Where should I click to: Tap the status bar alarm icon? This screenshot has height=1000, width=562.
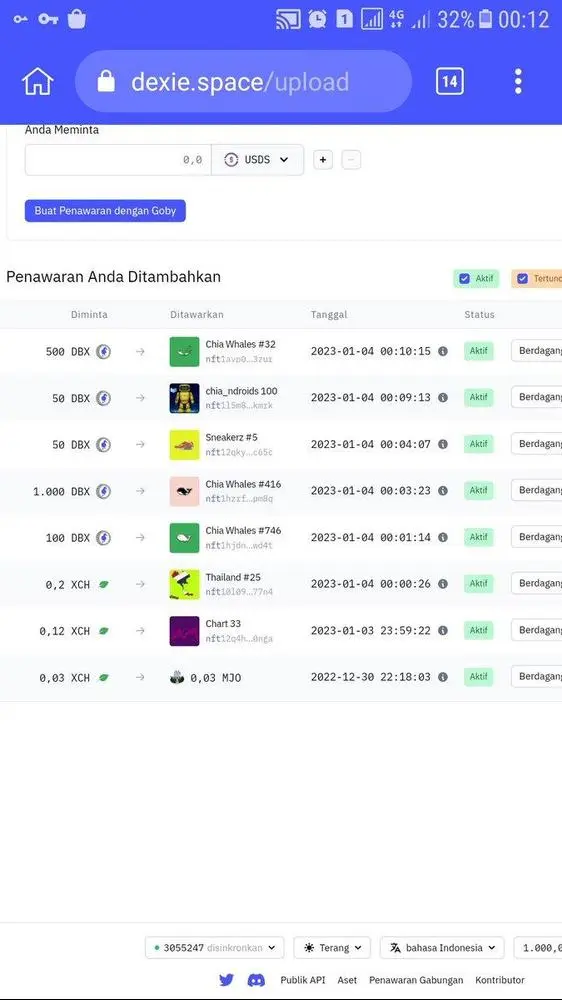pyautogui.click(x=317, y=19)
